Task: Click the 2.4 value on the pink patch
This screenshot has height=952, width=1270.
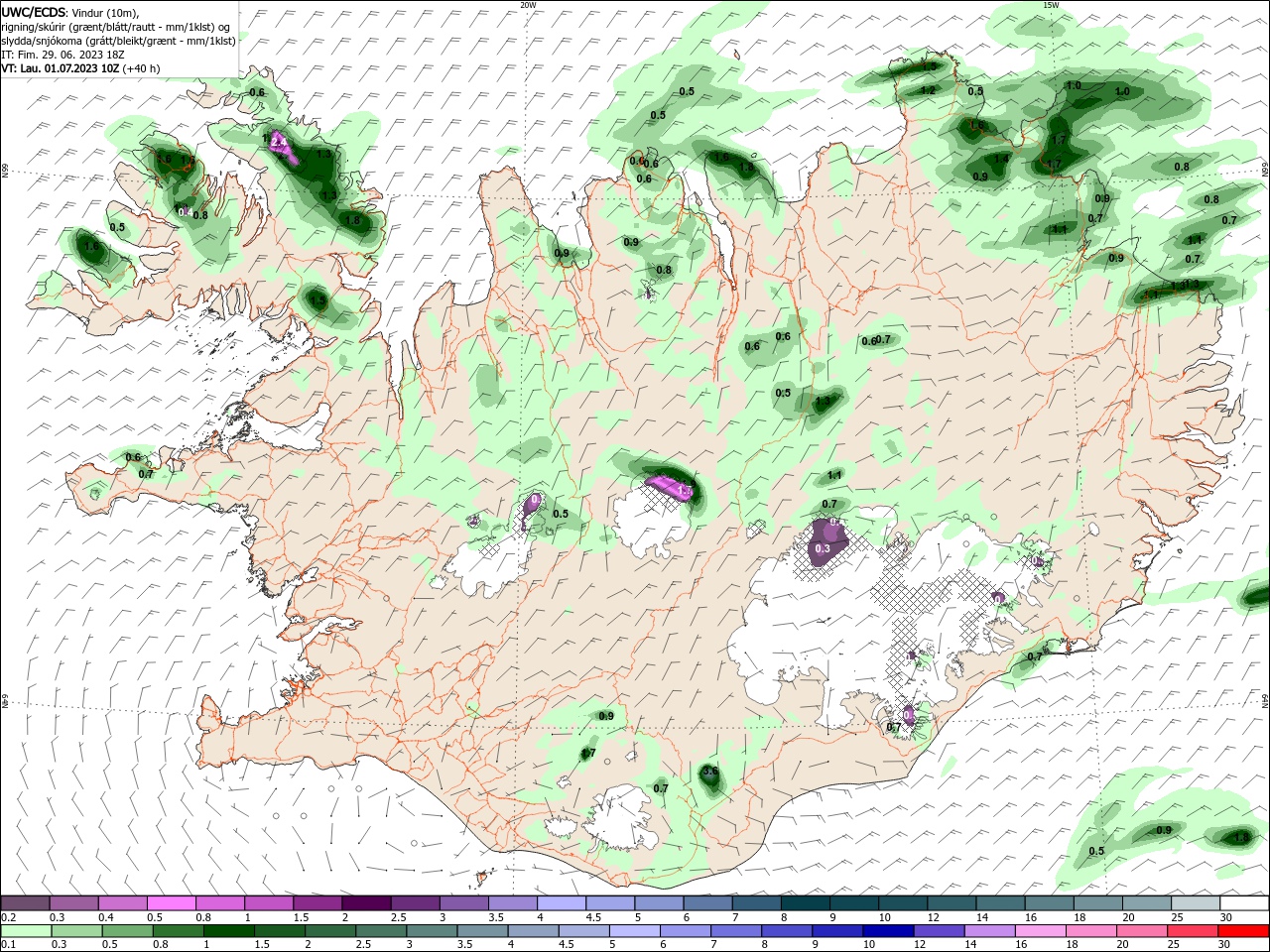Action: [x=280, y=143]
